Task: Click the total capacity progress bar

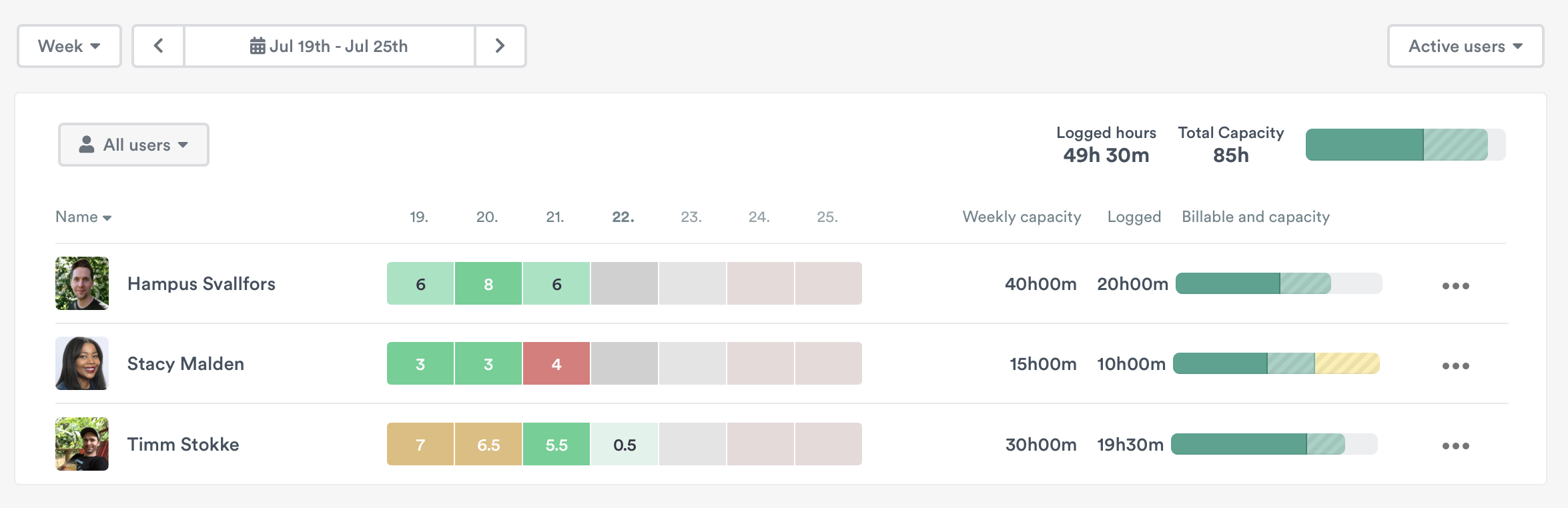Action: pos(1405,145)
